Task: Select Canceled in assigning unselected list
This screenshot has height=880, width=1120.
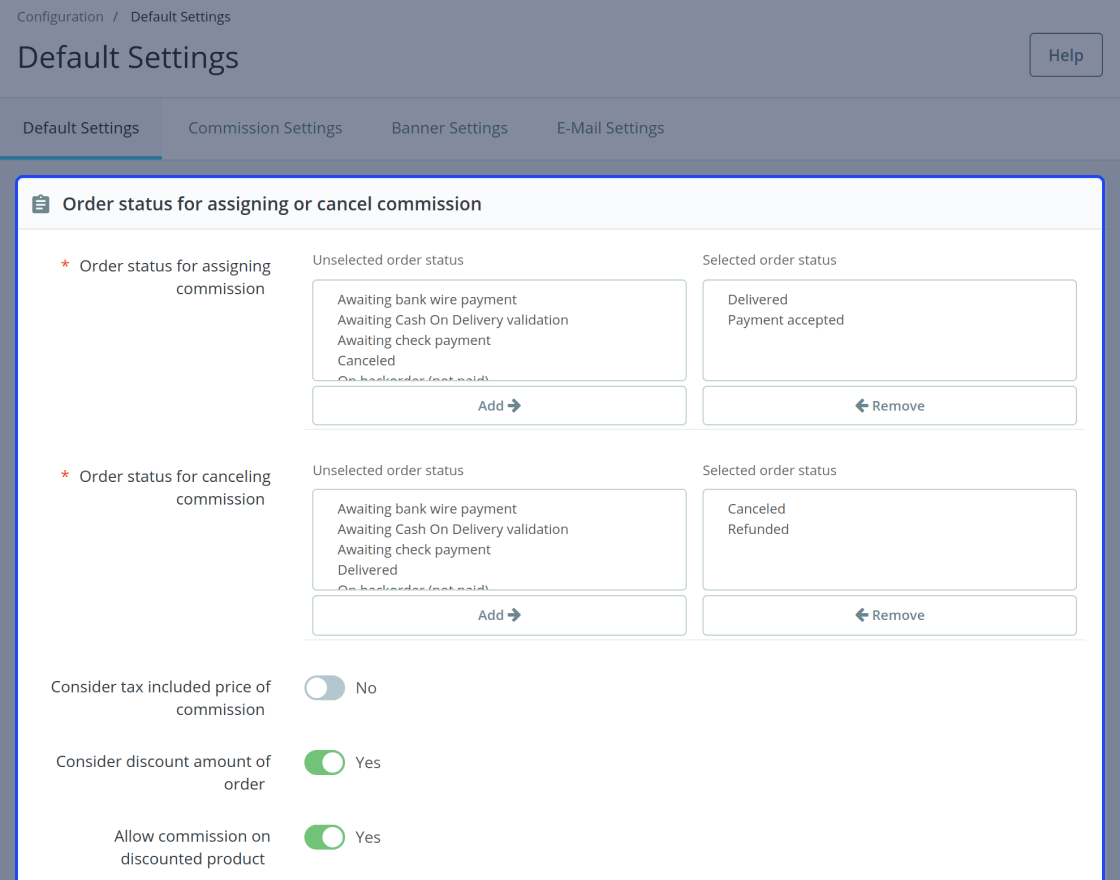Action: pos(366,361)
